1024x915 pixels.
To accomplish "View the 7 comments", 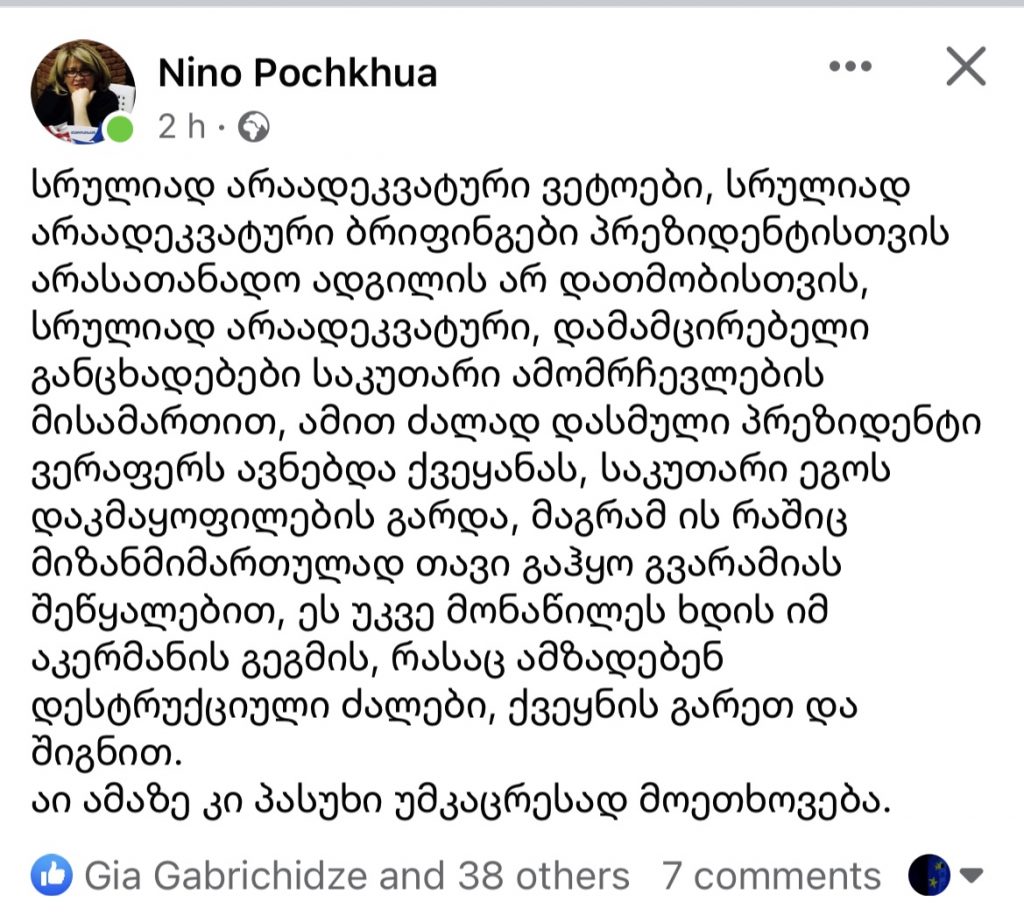I will [x=771, y=876].
